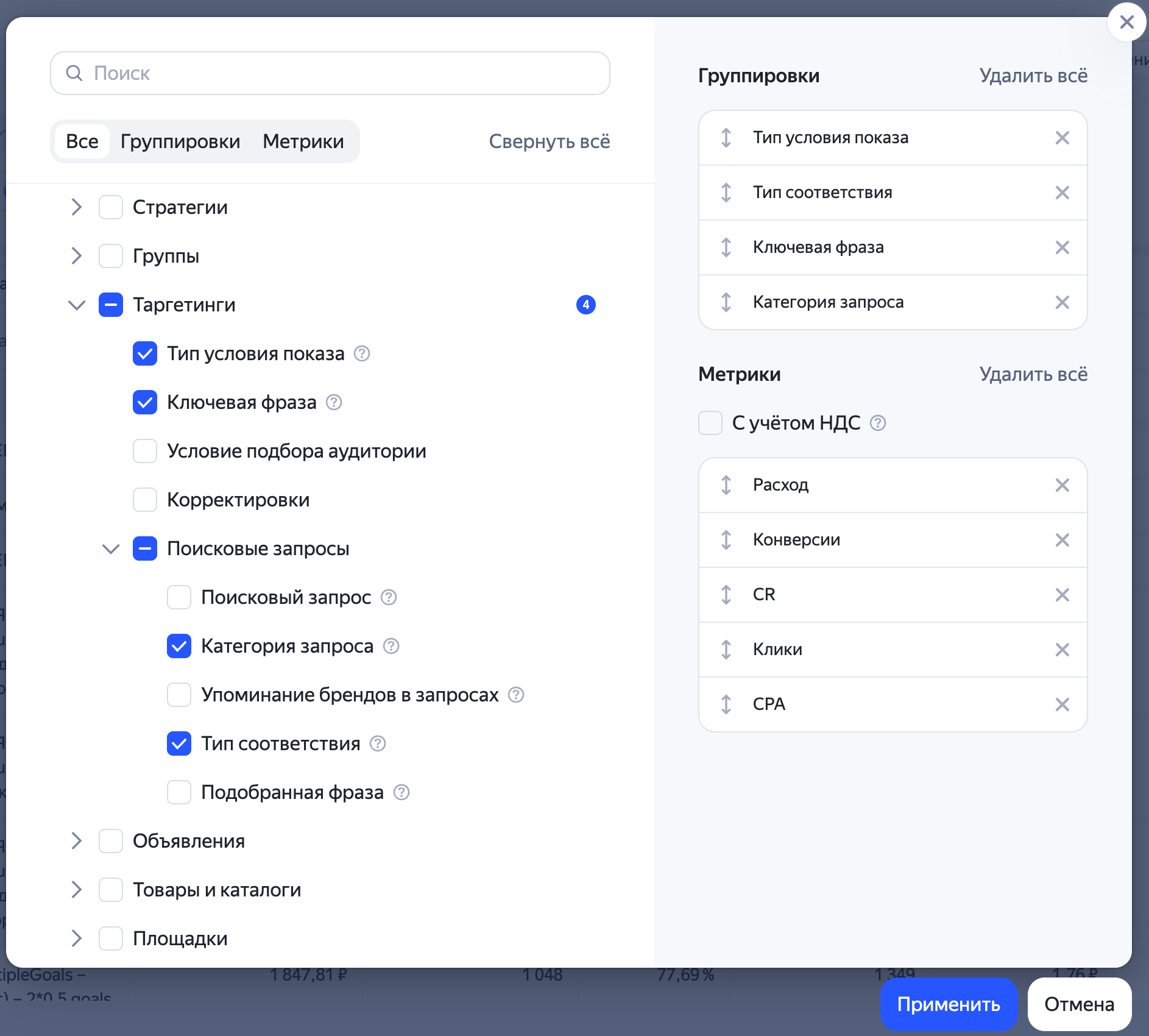Open help tooltip next to Ключевая фраза
The height and width of the screenshot is (1036, 1149).
[334, 402]
